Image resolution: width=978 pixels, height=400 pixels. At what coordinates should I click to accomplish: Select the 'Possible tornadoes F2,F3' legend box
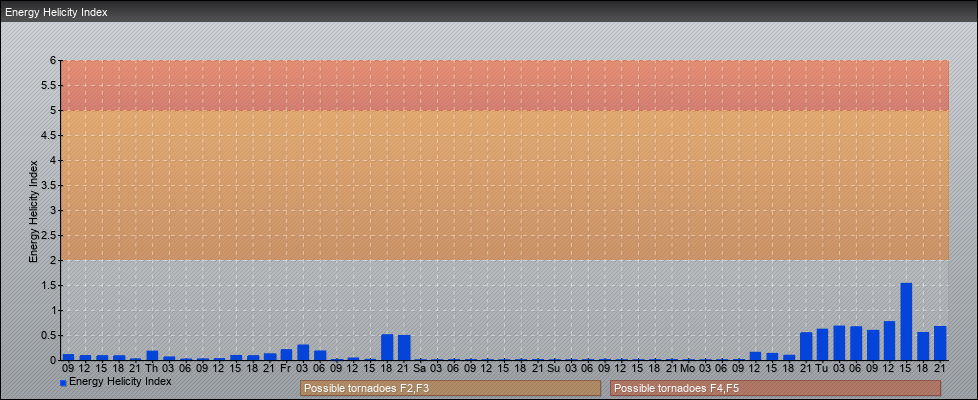pyautogui.click(x=449, y=388)
